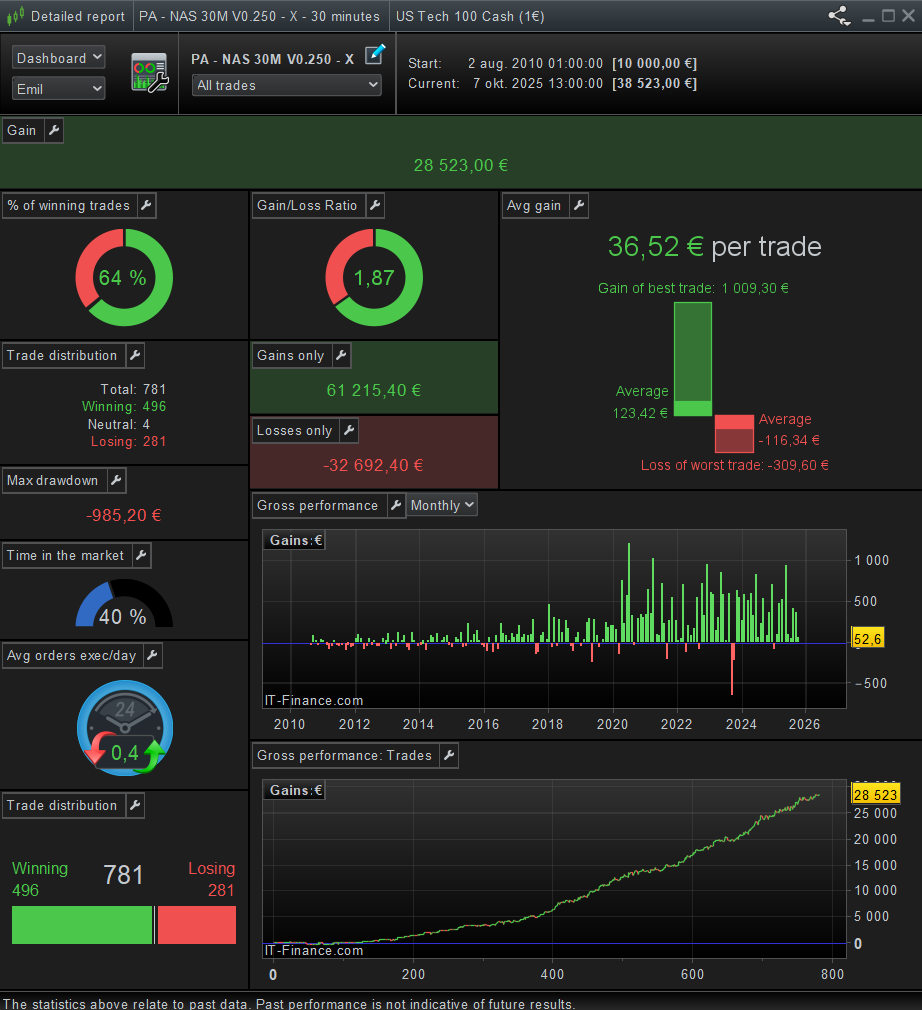Click the Gains only wrench icon
922x1010 pixels.
pyautogui.click(x=340, y=356)
